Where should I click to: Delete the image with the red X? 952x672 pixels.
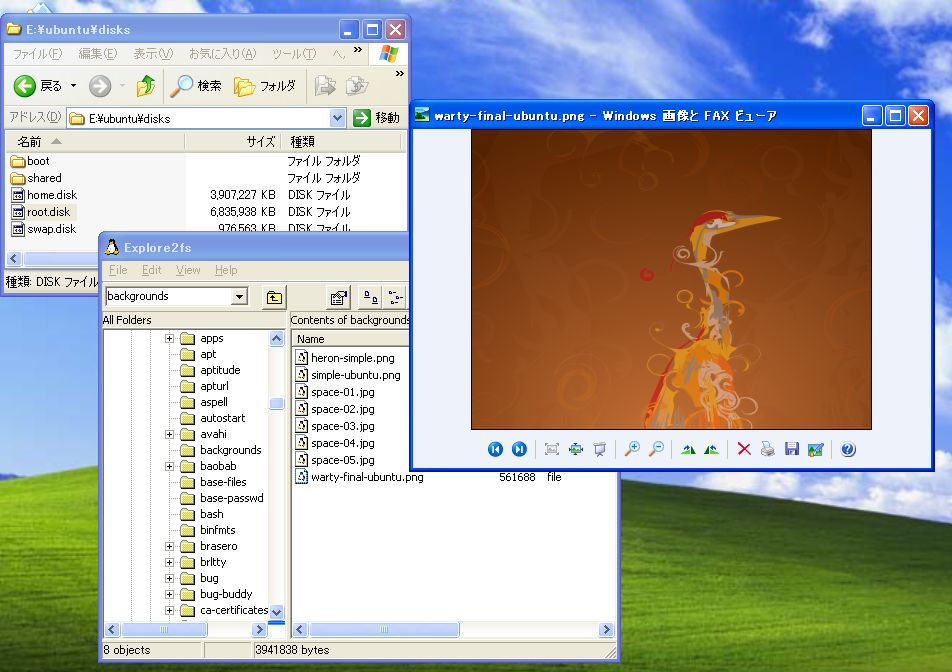[x=744, y=449]
